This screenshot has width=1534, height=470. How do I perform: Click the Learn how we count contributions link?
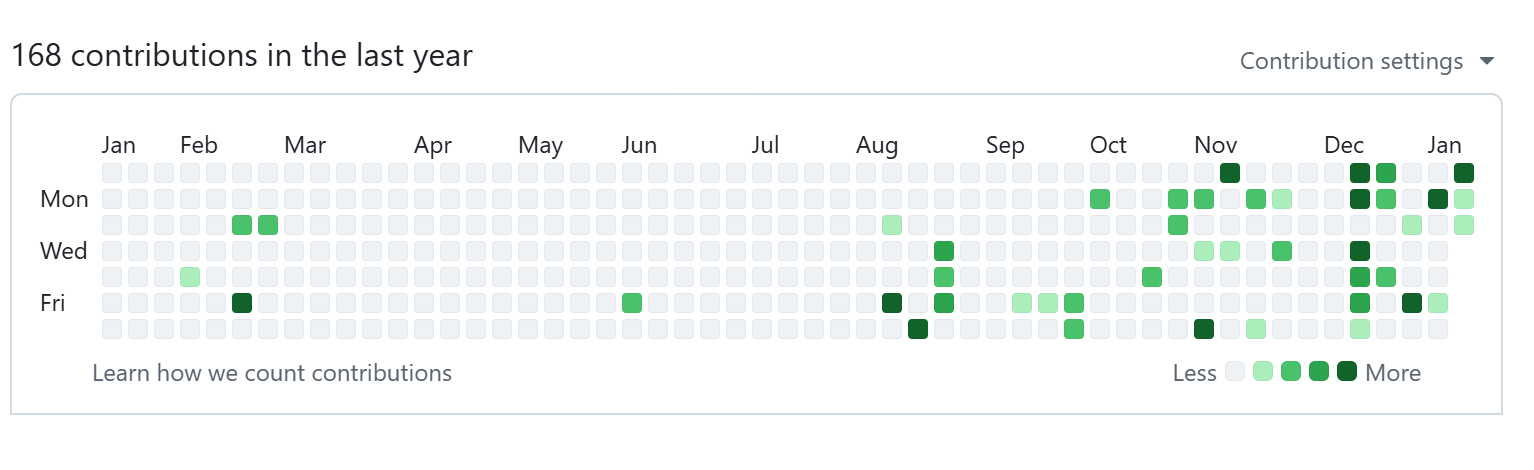(x=272, y=373)
